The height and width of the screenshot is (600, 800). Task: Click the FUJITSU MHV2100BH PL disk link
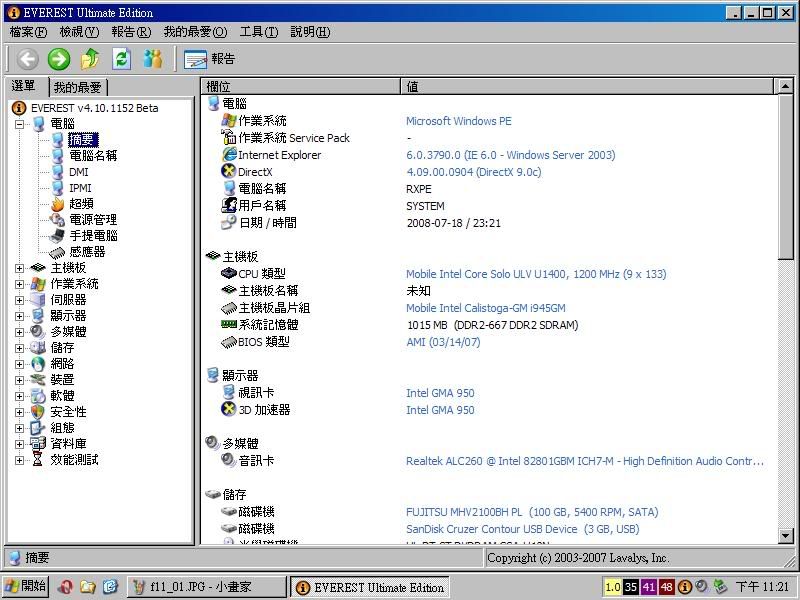coord(532,512)
